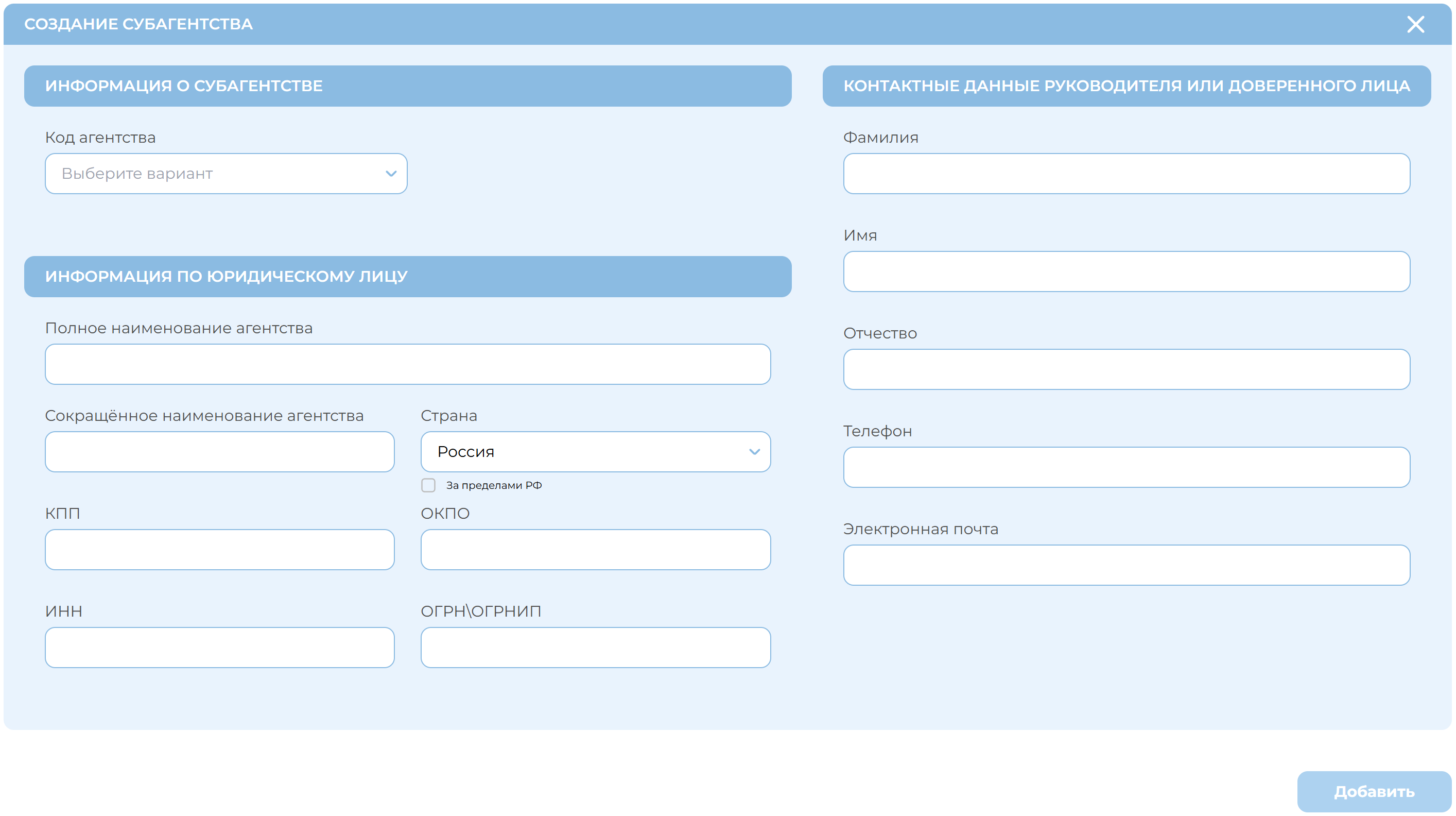
Task: Focus the Полное наименование агентства field
Action: tap(408, 364)
